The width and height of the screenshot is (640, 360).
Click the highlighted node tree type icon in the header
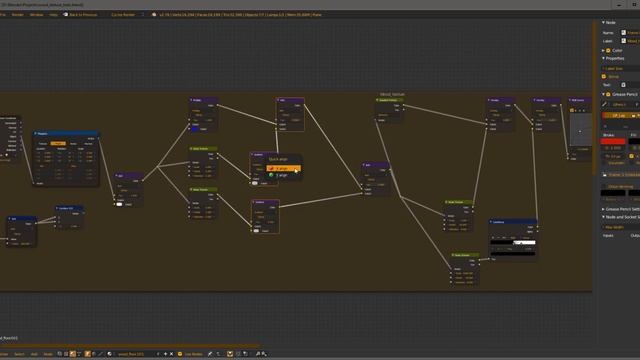click(72, 354)
